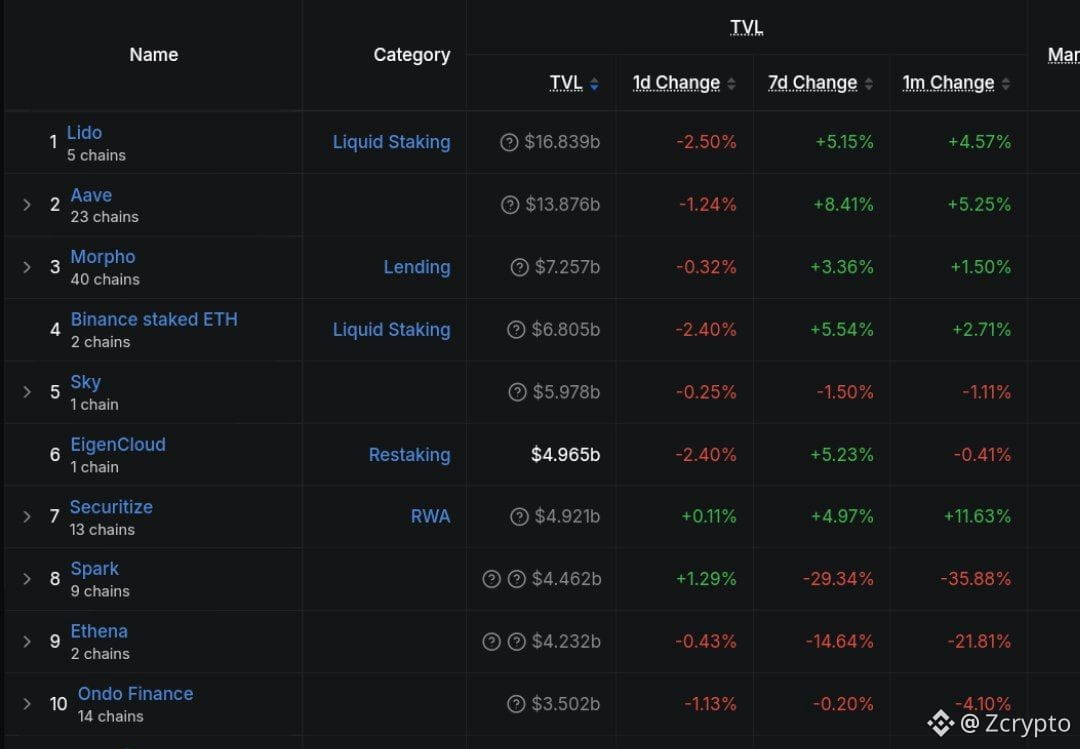This screenshot has height=749, width=1080.
Task: Click the question-mark icon by Binance staked ETH TVL
Action: [516, 329]
